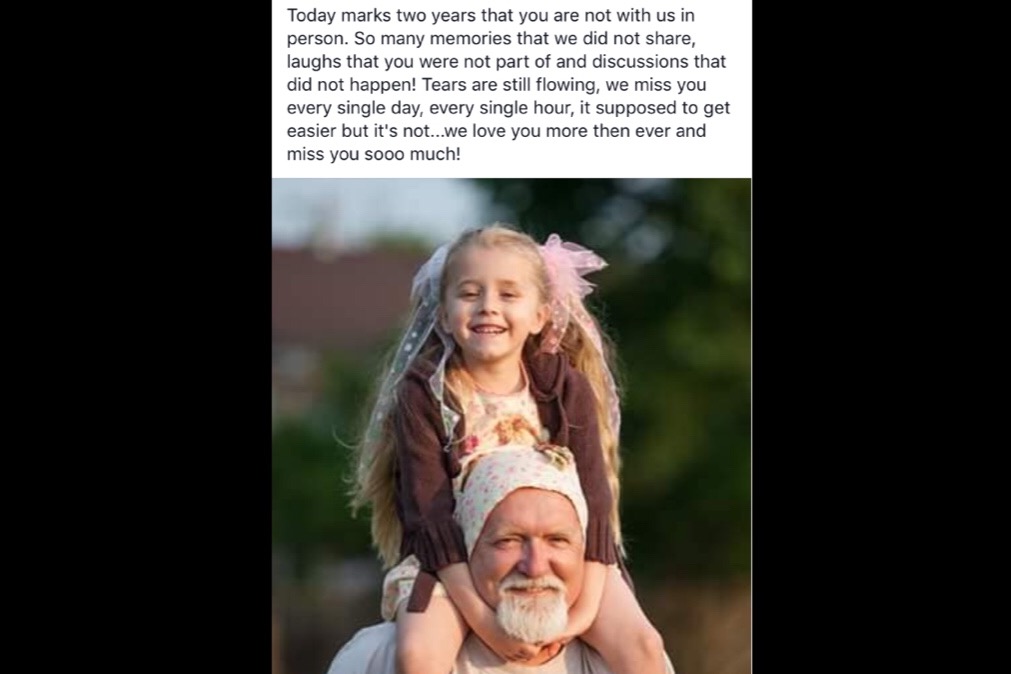Click the man's white beard in photo
The image size is (1011, 674).
[531, 610]
